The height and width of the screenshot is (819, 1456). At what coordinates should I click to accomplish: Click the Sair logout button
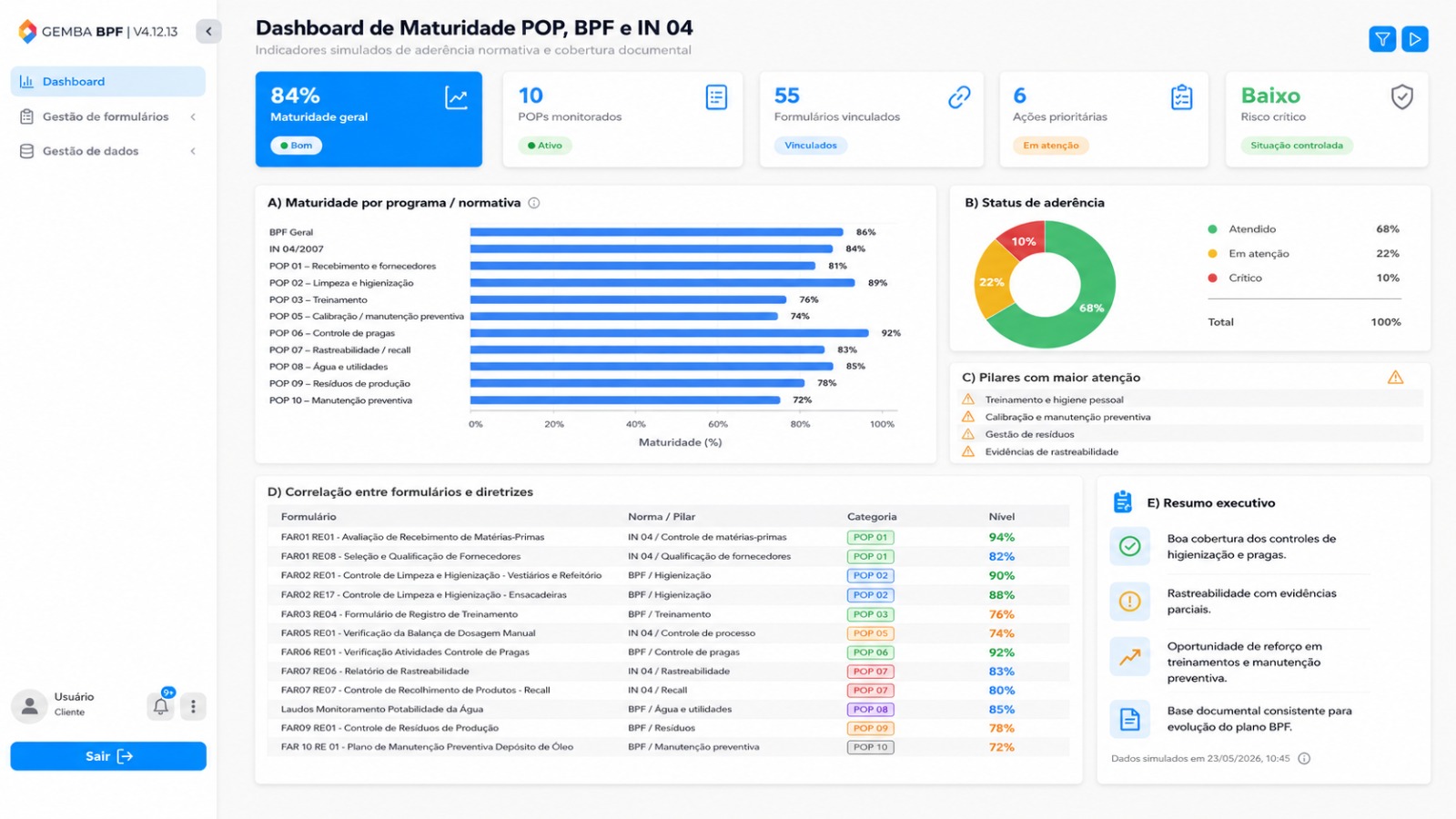tap(108, 756)
